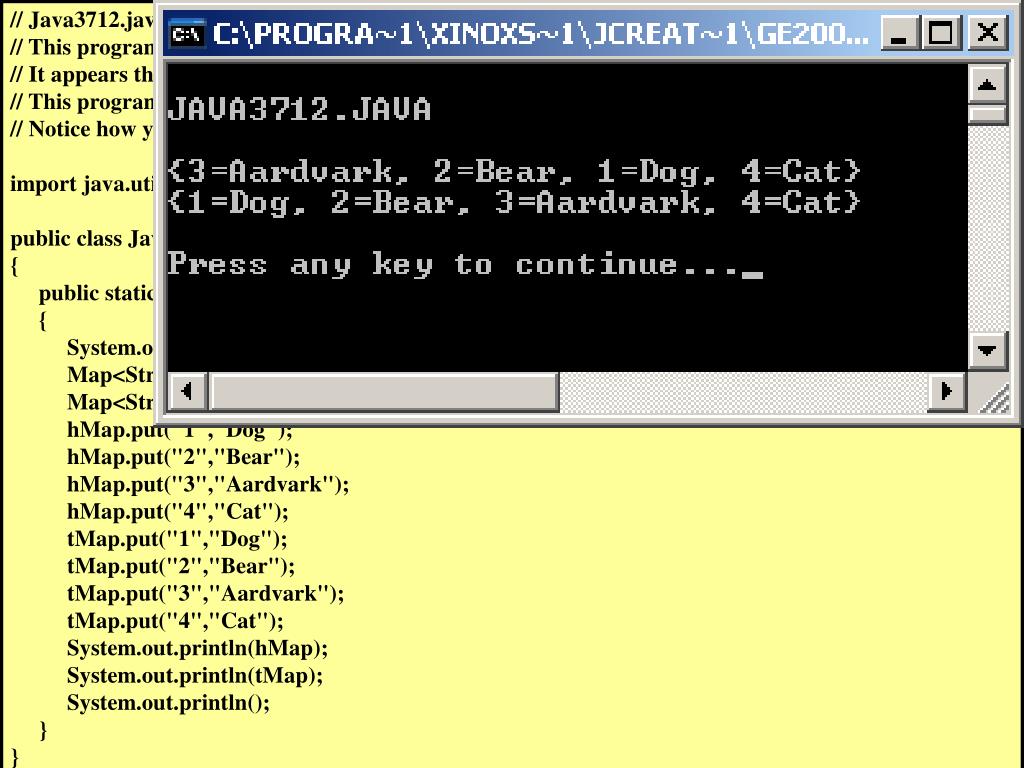
Task: Click the console window resize grip
Action: click(993, 398)
